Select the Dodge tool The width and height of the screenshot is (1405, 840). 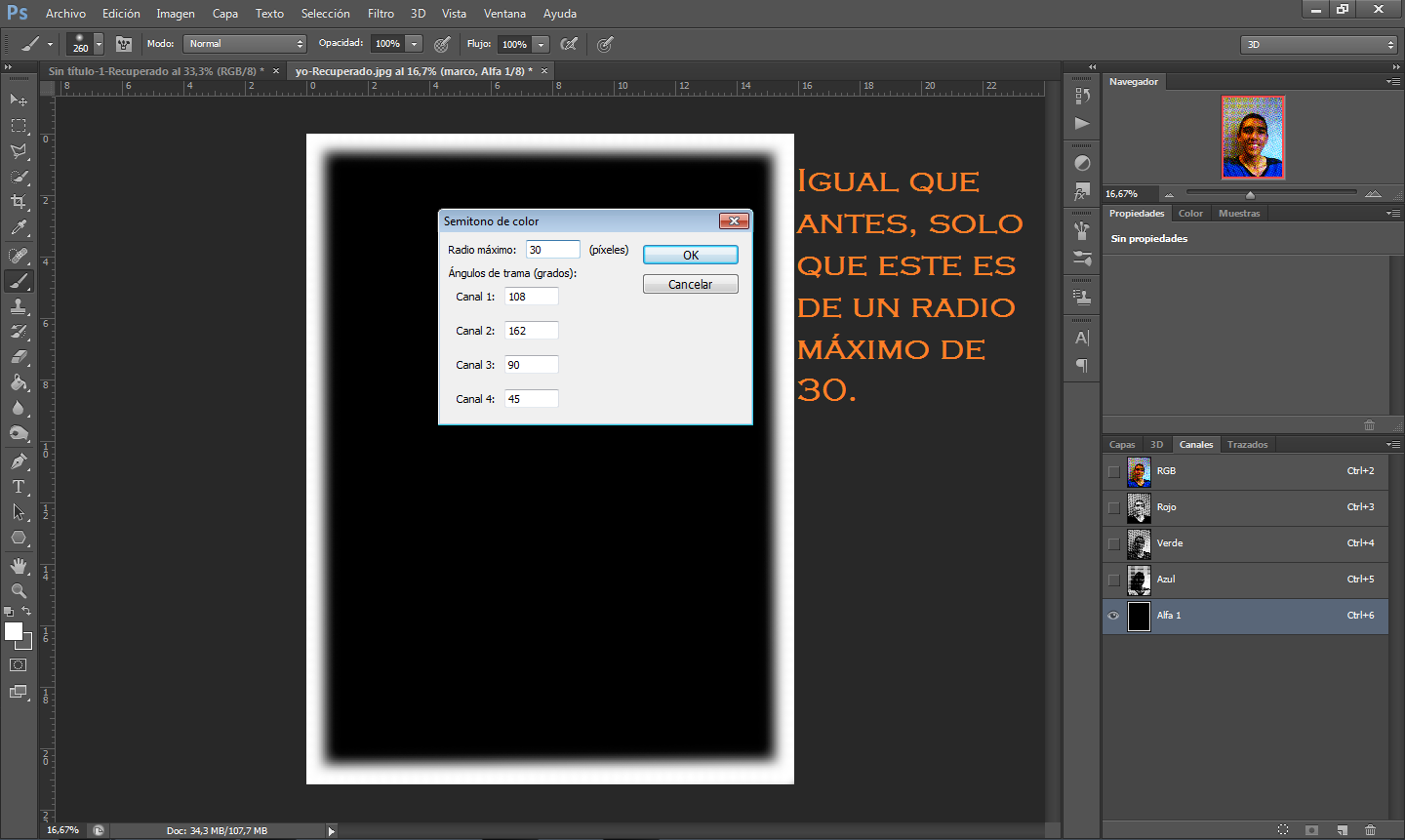pos(19,433)
